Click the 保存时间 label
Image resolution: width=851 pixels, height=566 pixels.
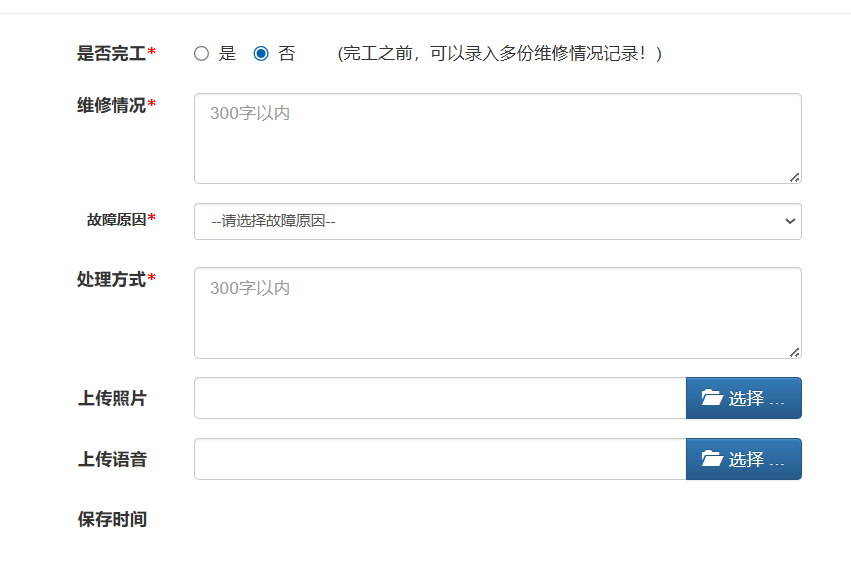[112, 519]
